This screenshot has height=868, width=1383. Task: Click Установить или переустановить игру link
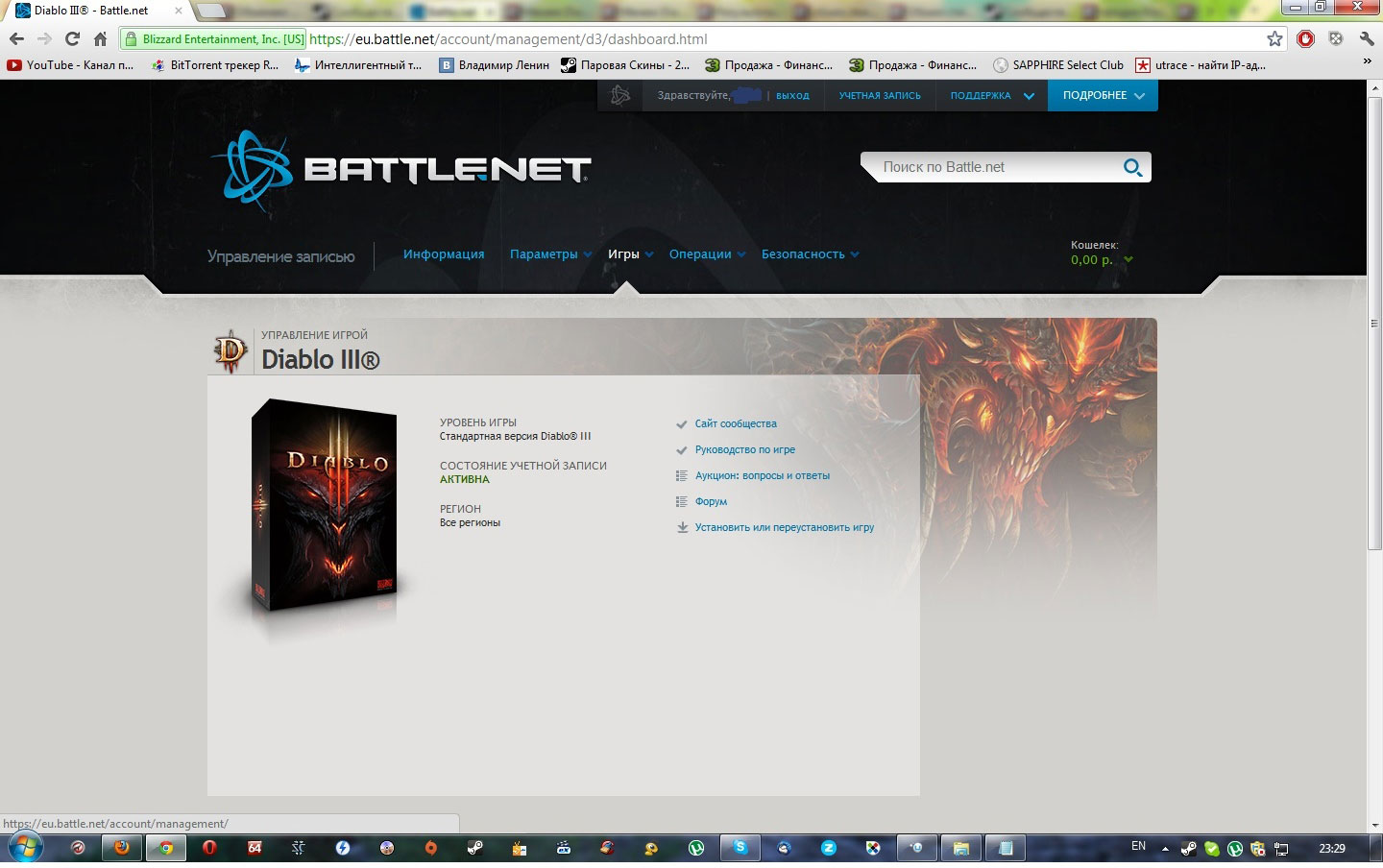click(785, 527)
